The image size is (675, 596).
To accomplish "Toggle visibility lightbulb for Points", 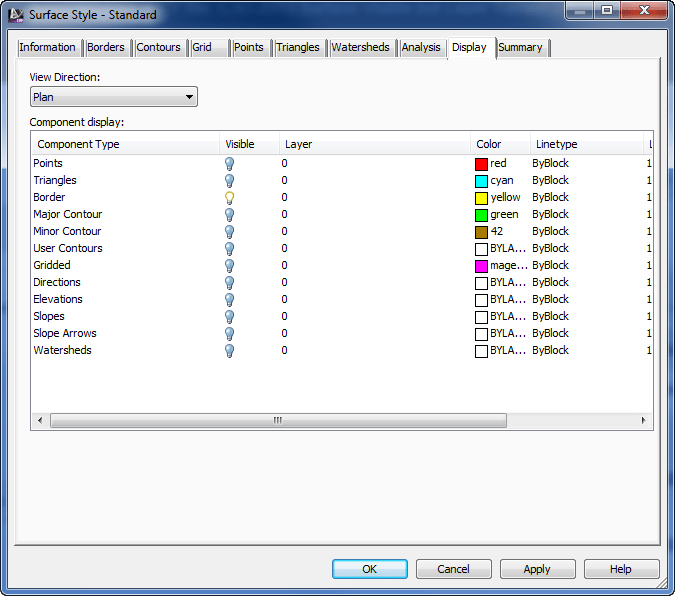I will 229,164.
